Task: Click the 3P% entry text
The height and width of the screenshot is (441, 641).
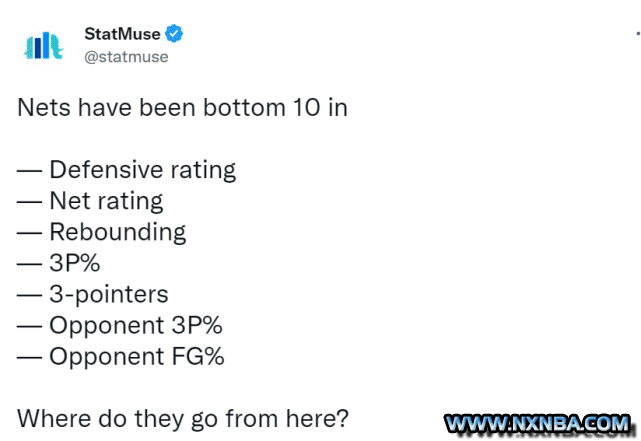Action: pos(75,263)
